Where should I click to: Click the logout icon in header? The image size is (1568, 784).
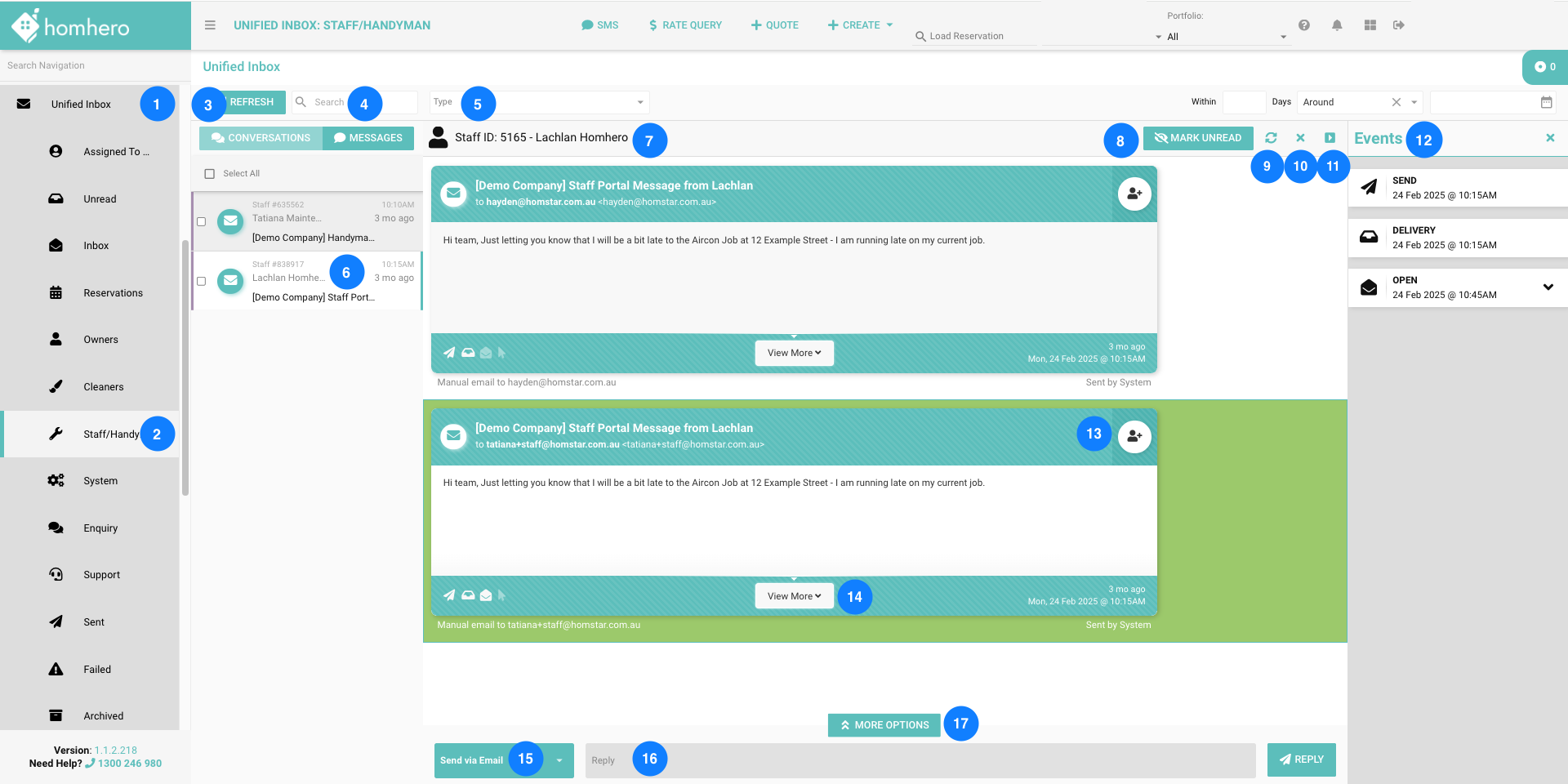(x=1399, y=25)
